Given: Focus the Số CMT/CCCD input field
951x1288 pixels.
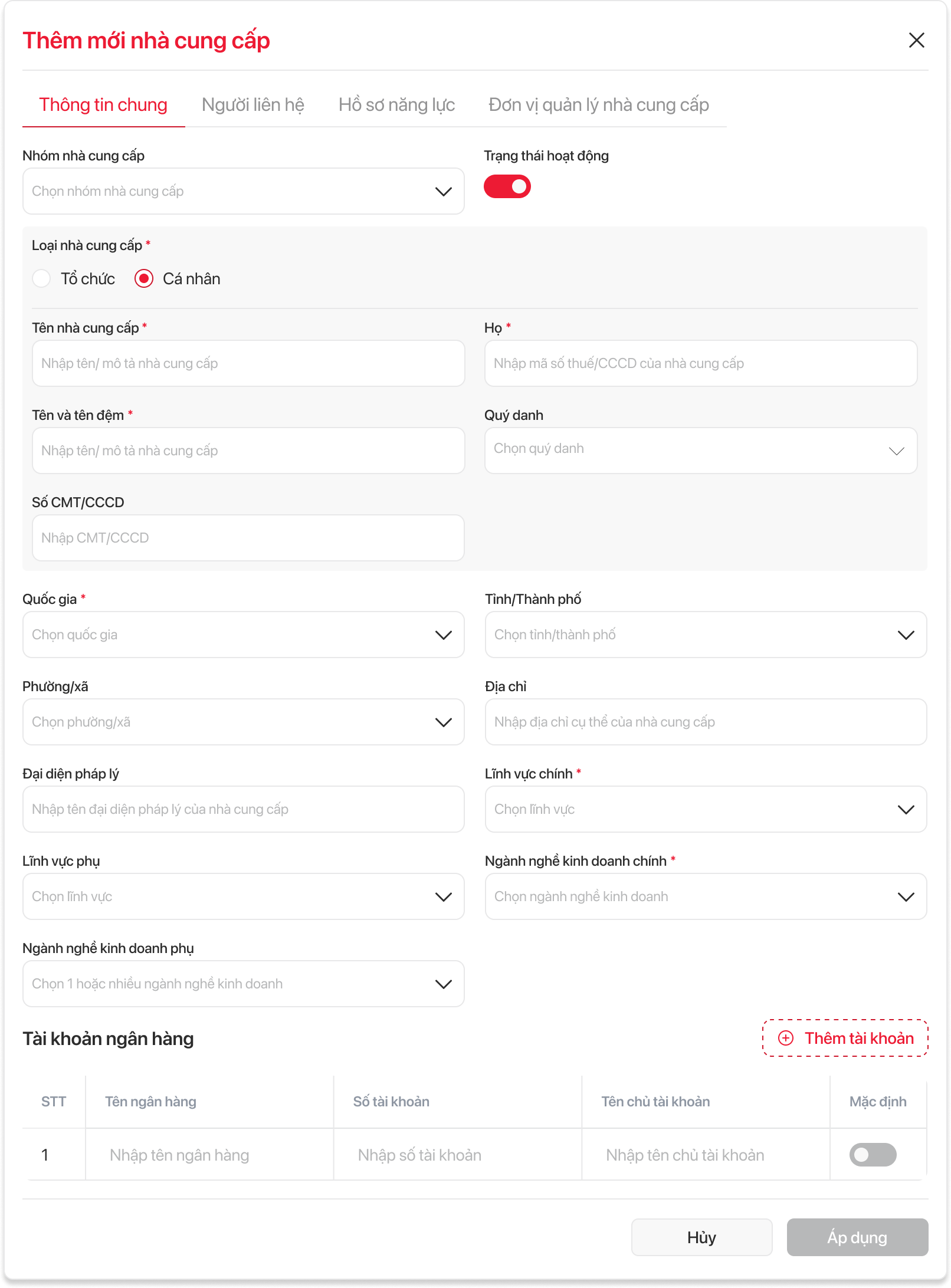Looking at the screenshot, I should click(248, 538).
